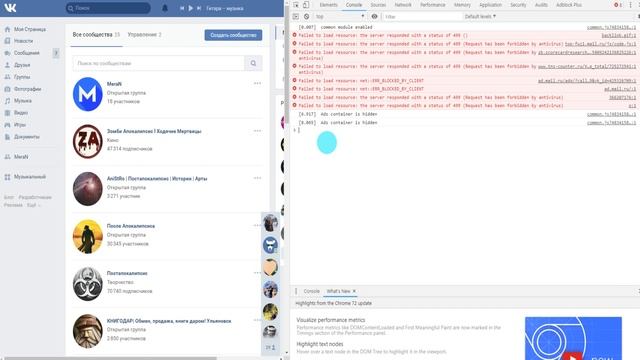Image resolution: width=640 pixels, height=360 pixels.
Task: Switch to the DevTools Memory tab
Action: (x=462, y=5)
